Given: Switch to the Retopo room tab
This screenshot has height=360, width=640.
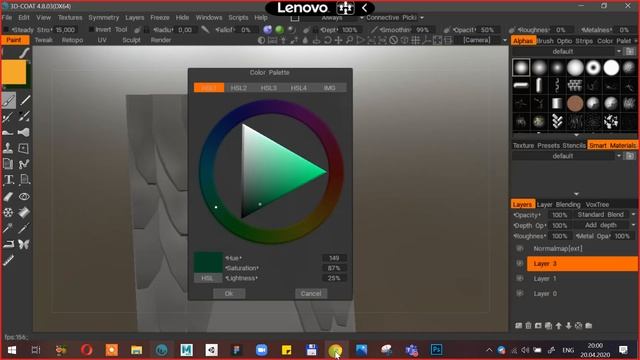Looking at the screenshot, I should (72, 40).
